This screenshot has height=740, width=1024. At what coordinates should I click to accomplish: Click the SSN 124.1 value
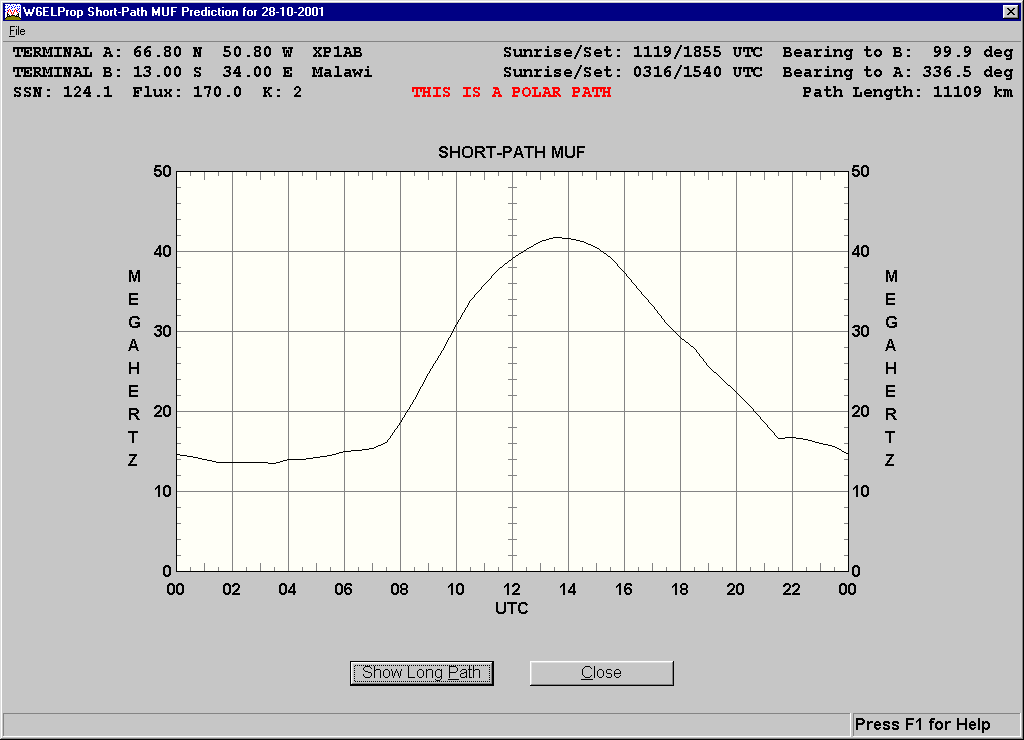pos(63,92)
